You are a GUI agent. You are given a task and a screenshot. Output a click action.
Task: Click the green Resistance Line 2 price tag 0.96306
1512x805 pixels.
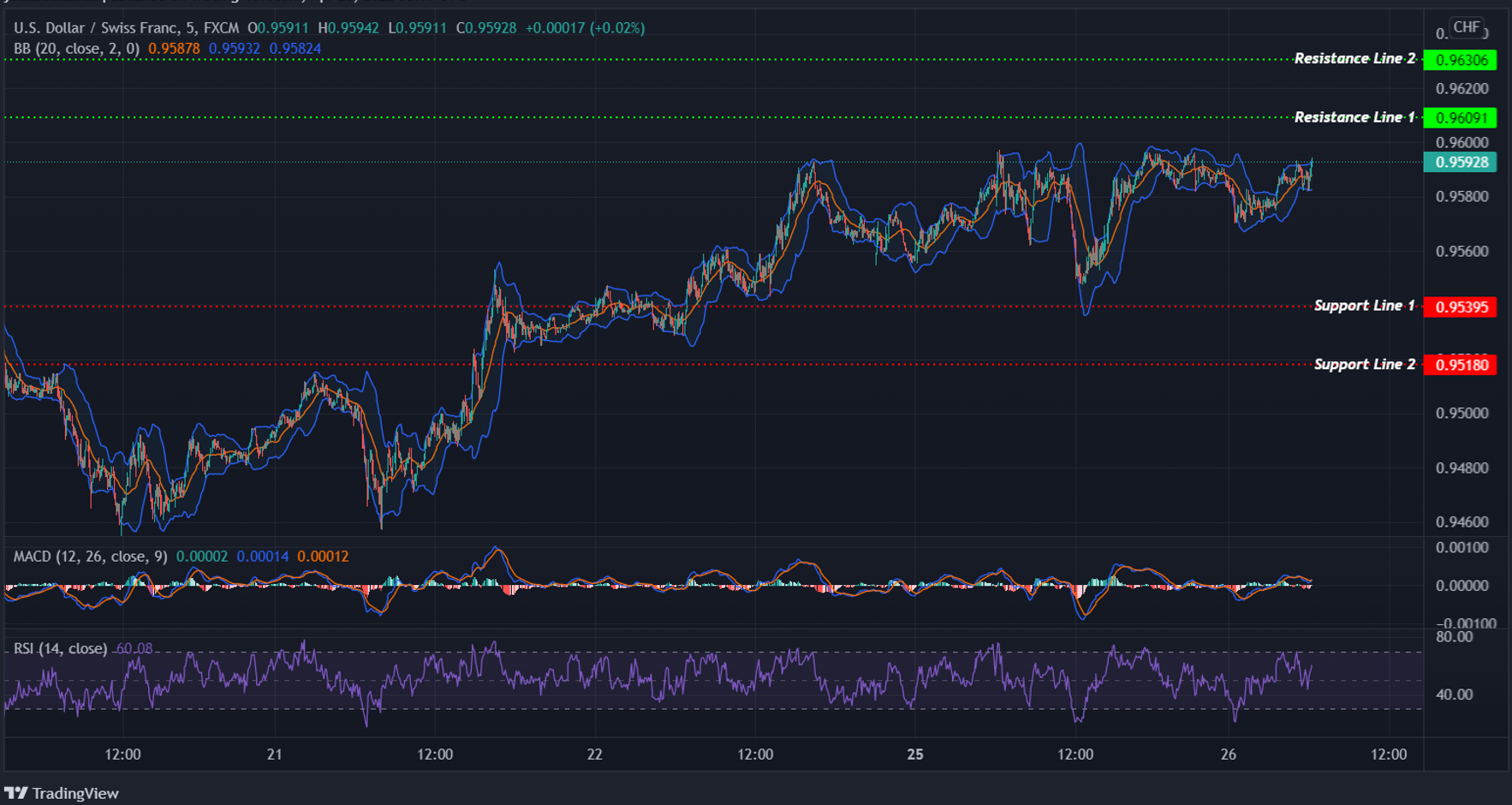[x=1462, y=59]
